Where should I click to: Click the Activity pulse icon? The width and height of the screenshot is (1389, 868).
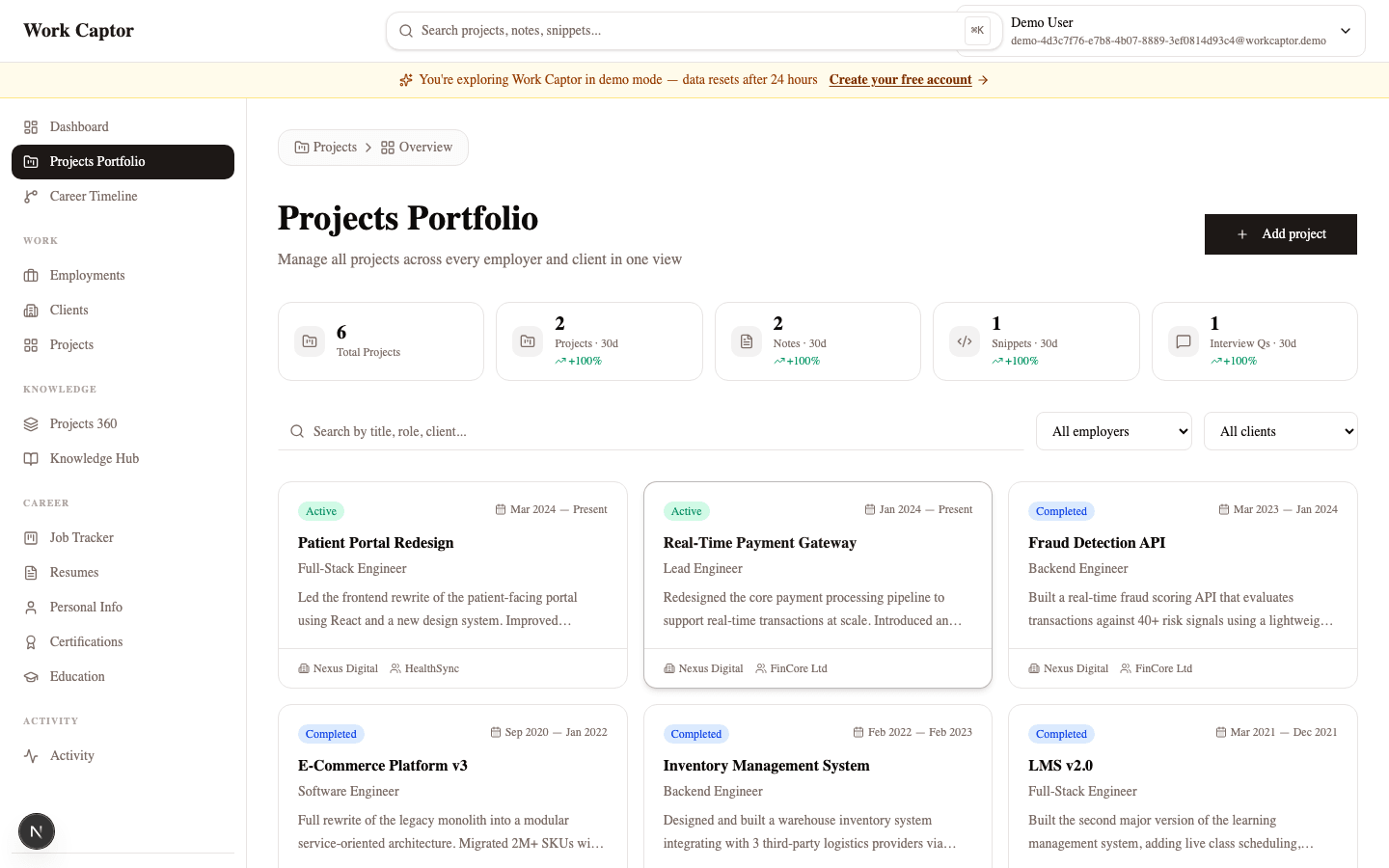[31, 756]
